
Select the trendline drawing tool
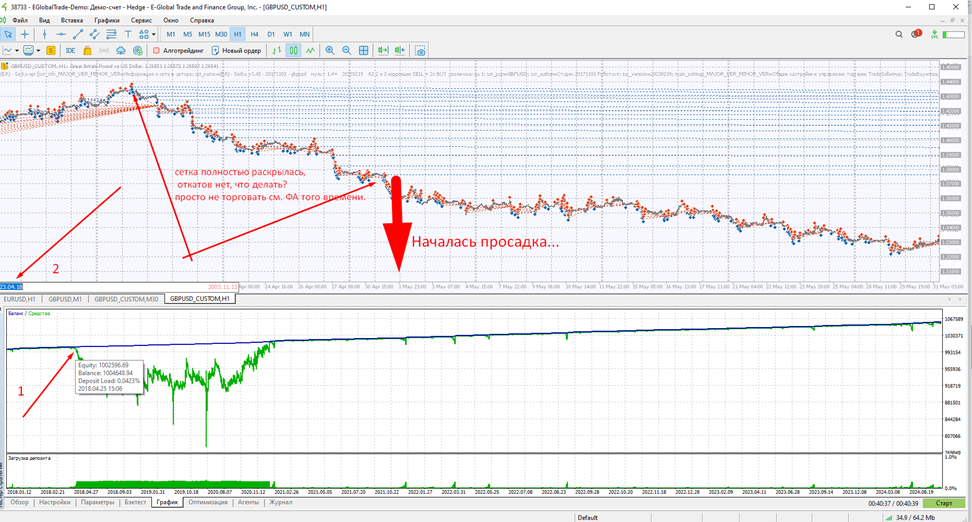(x=77, y=34)
